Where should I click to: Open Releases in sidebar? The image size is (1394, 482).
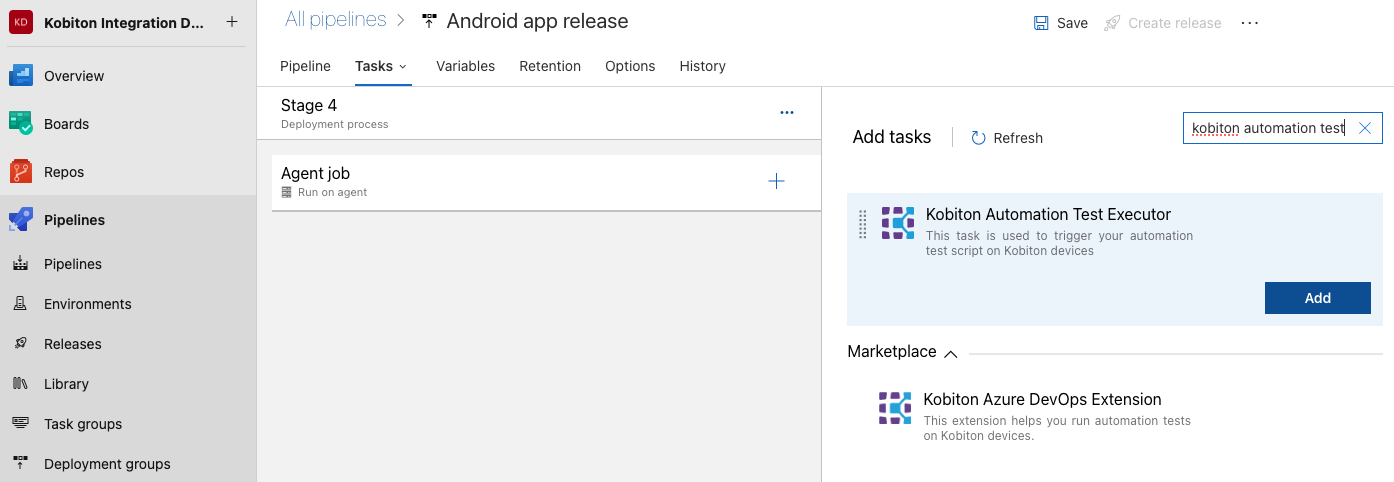click(x=73, y=344)
